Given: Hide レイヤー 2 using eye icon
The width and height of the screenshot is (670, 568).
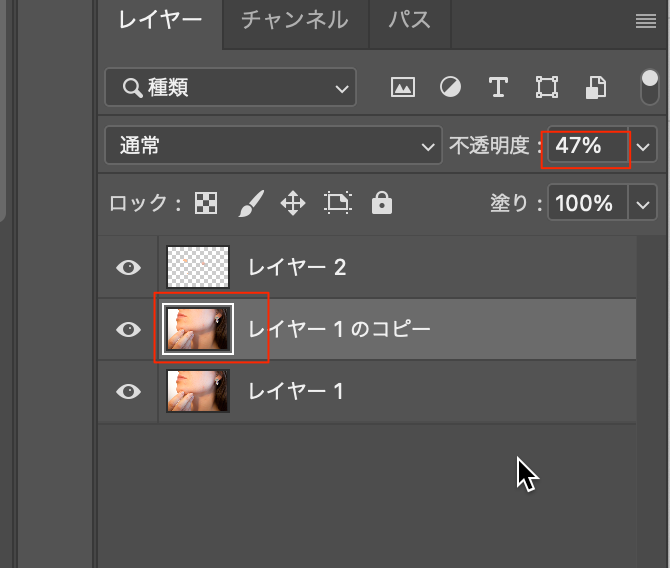Looking at the screenshot, I should [x=129, y=268].
